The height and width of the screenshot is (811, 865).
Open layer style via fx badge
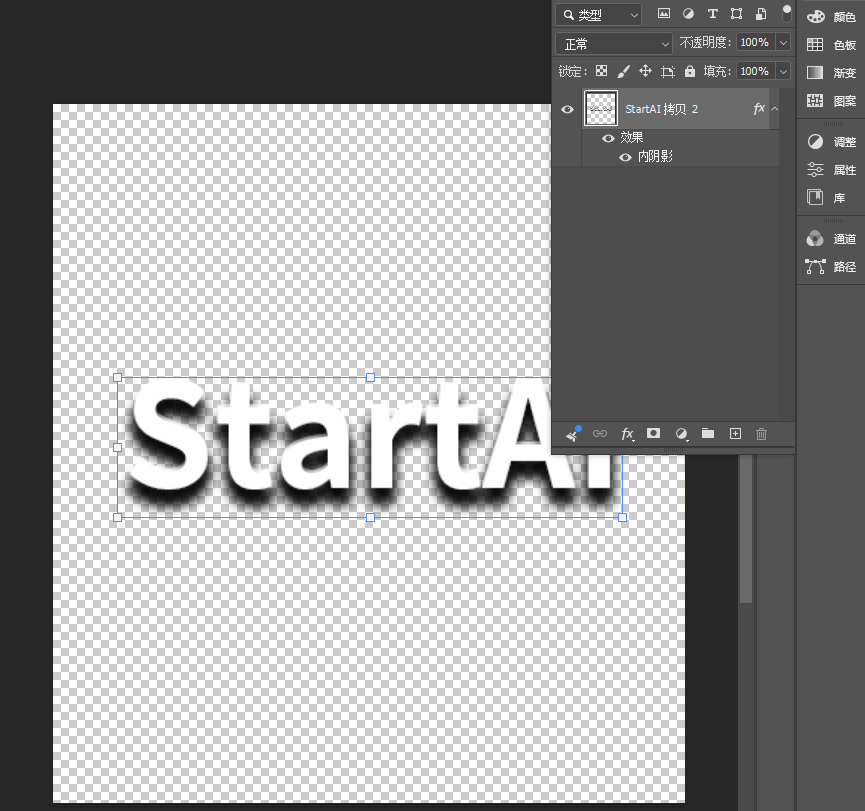click(759, 109)
